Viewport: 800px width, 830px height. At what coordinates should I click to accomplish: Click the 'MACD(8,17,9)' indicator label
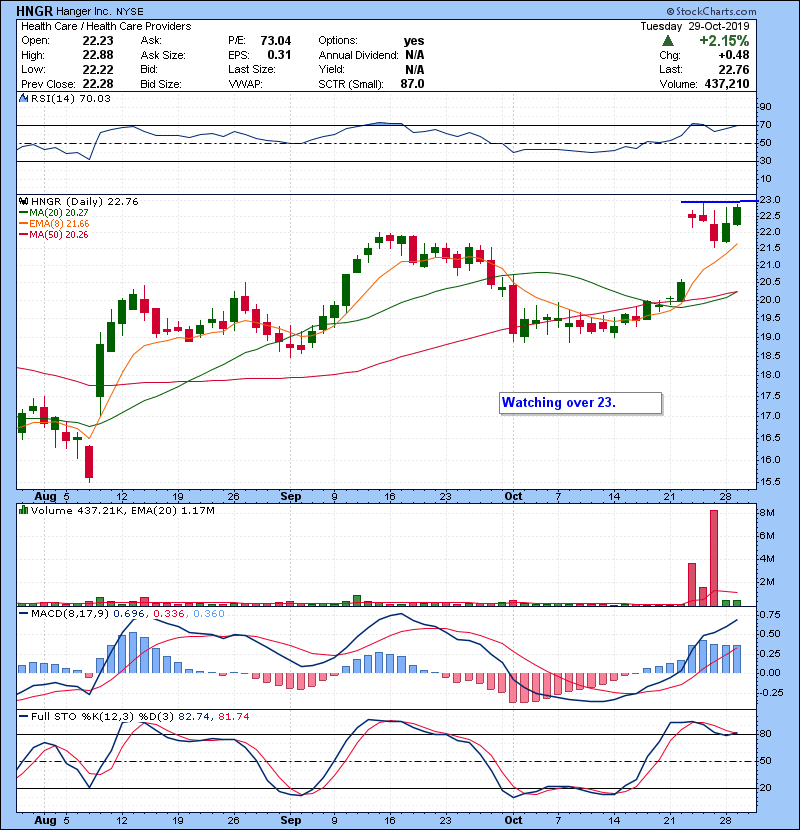70,614
